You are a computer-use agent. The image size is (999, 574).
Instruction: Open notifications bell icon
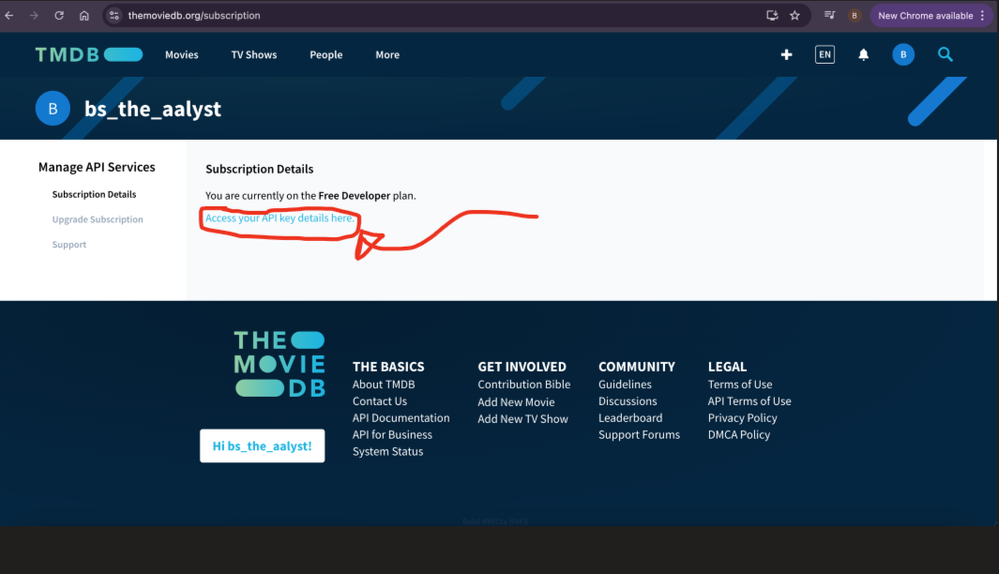863,55
